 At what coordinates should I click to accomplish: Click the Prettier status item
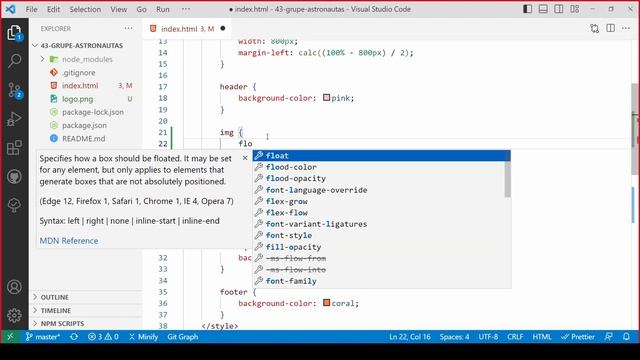point(578,337)
